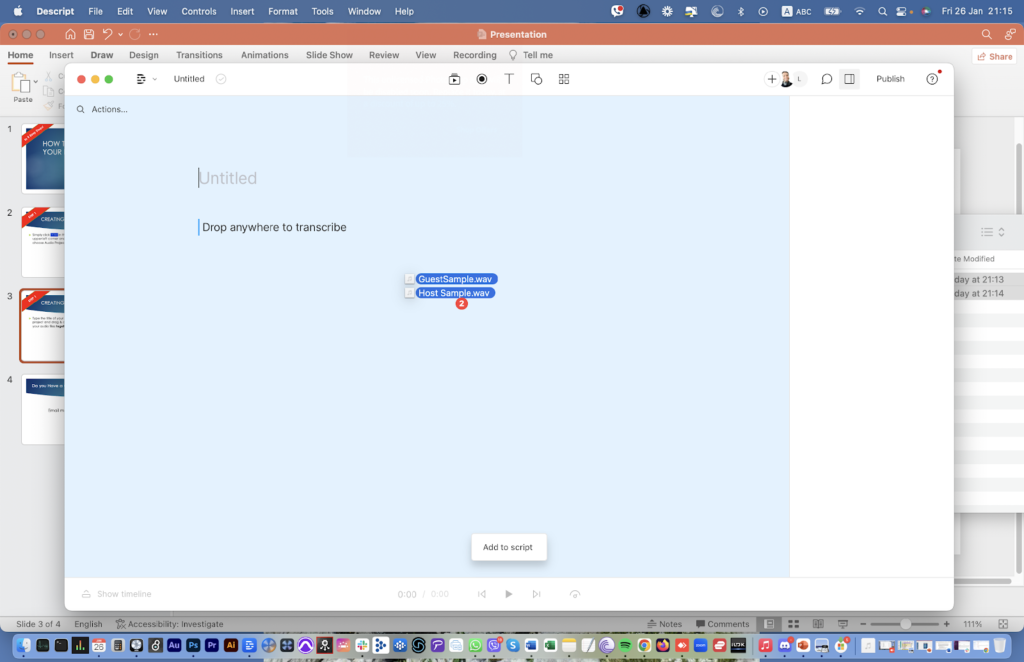Click the add media icon

pos(454,79)
